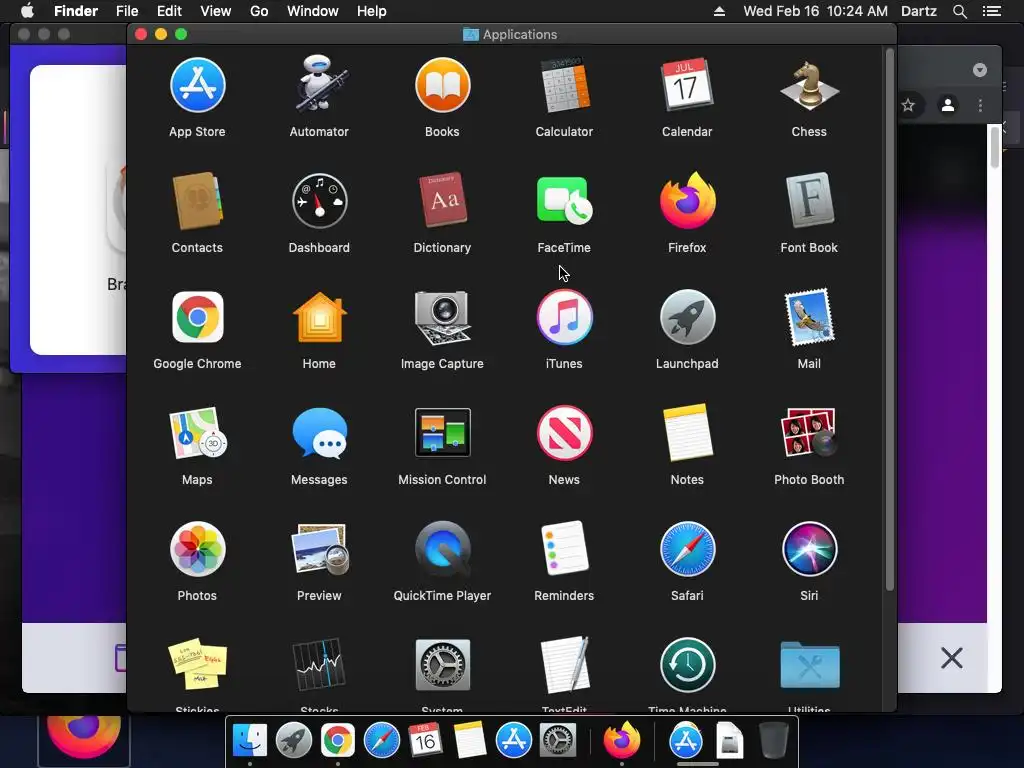Select Launchpad in the Applications window
Viewport: 1024px width, 768px height.
click(x=687, y=317)
